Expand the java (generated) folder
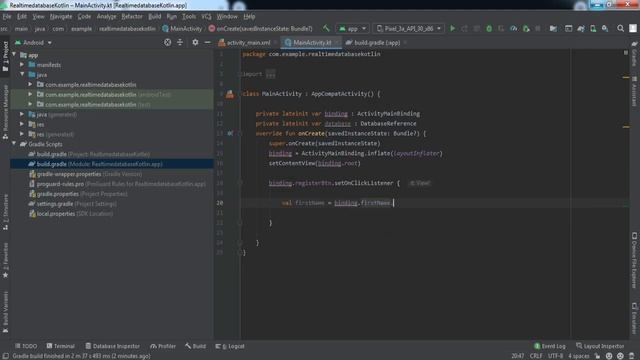Screen dimensions: 640x360 22,114
